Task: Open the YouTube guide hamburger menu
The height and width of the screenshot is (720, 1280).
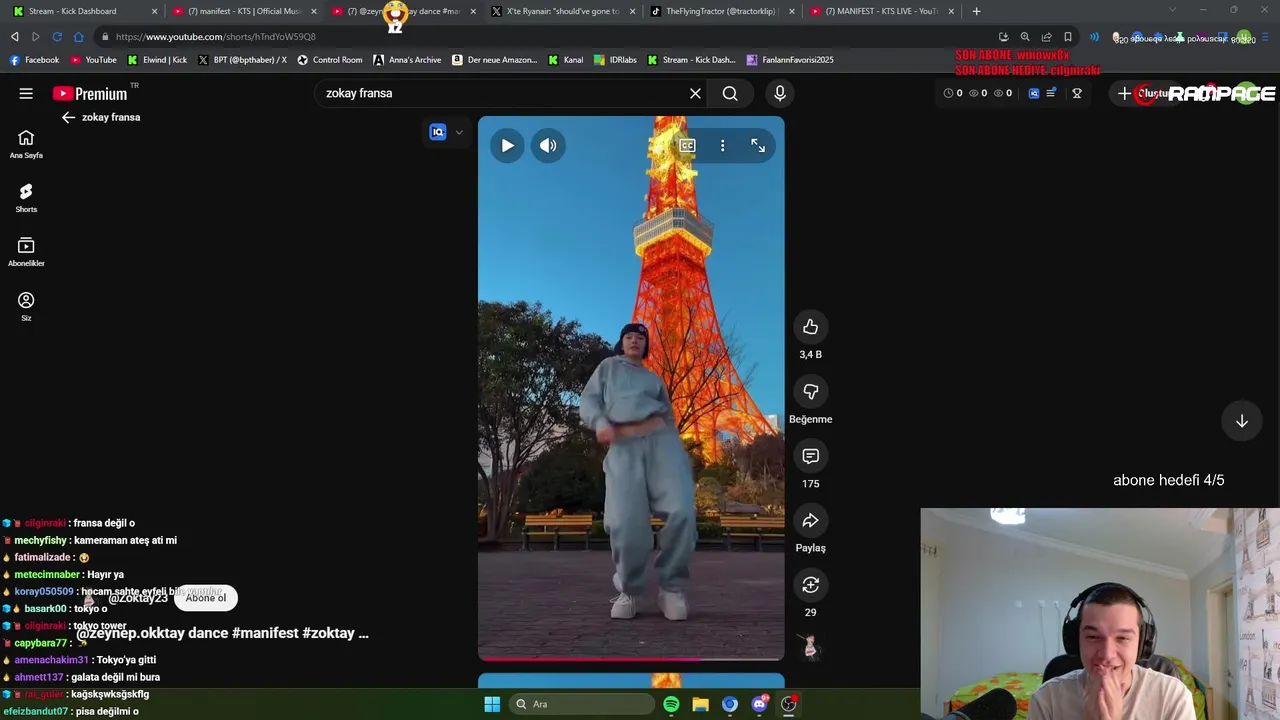Action: point(26,93)
